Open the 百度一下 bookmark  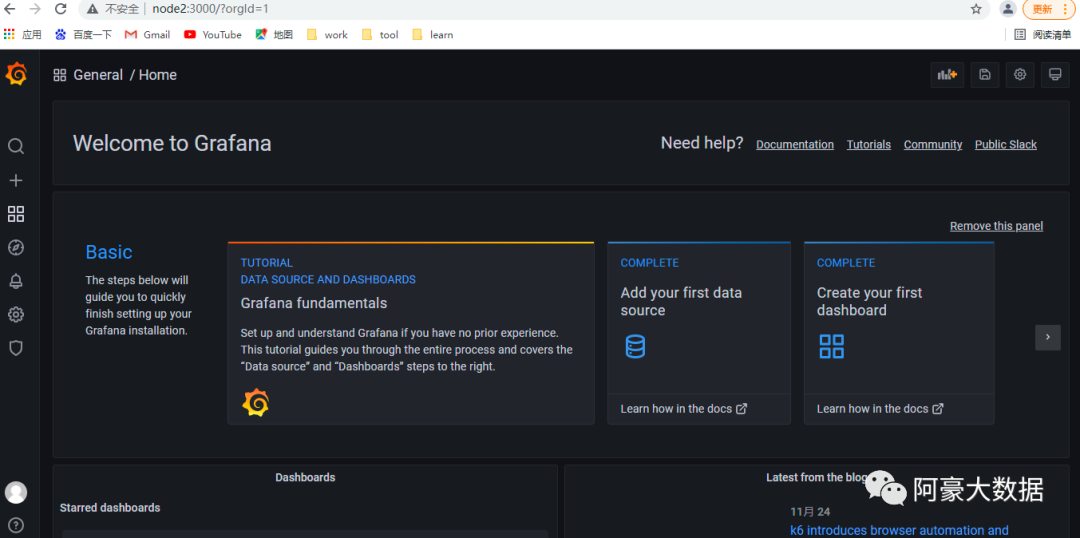pyautogui.click(x=83, y=34)
